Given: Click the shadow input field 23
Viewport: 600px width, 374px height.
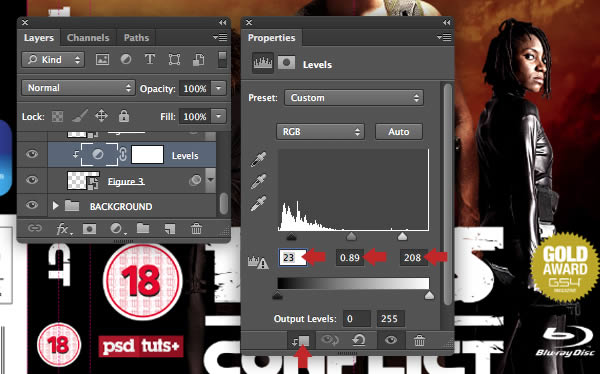Looking at the screenshot, I should (x=293, y=258).
